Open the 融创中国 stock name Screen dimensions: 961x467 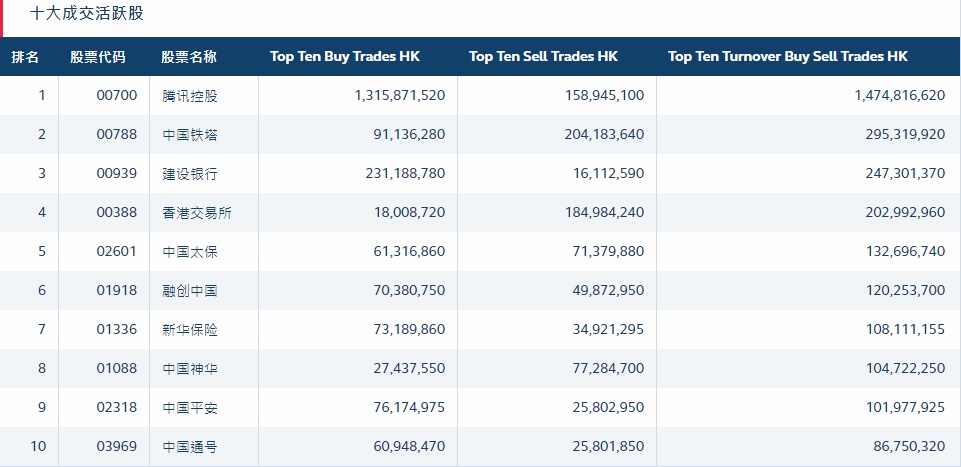pyautogui.click(x=190, y=291)
